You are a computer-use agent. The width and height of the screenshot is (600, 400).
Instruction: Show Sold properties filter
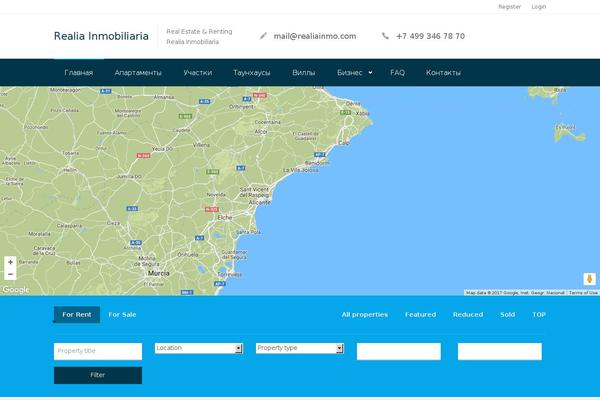point(508,314)
